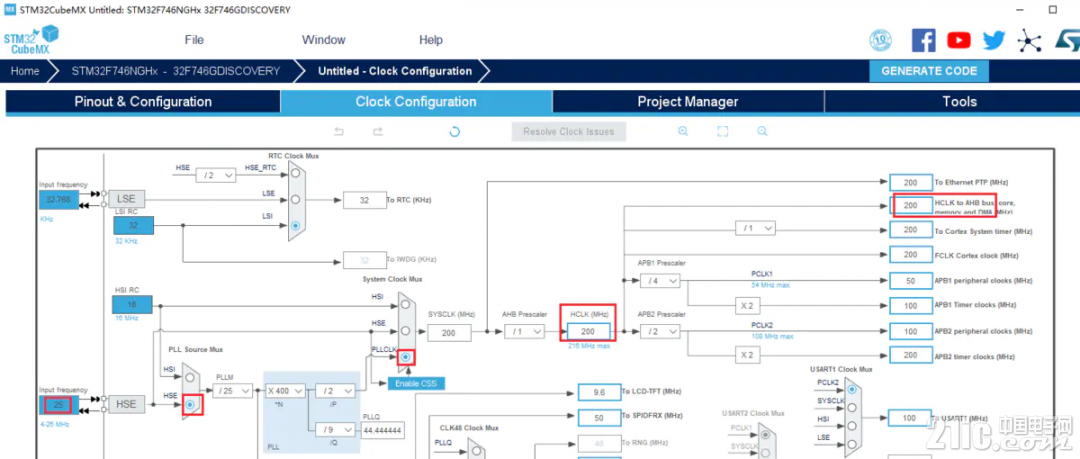
Task: Zoom in on the clock diagram
Action: click(683, 131)
